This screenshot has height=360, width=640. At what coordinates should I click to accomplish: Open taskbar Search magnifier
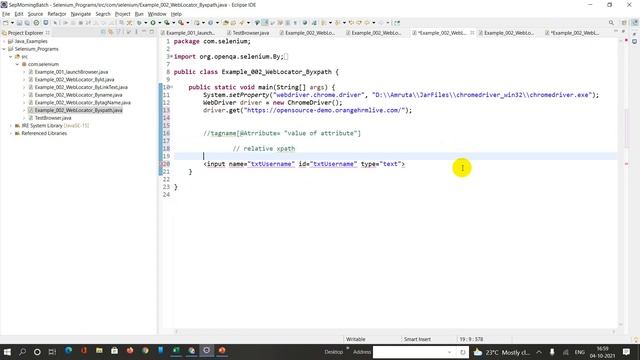pos(22,351)
